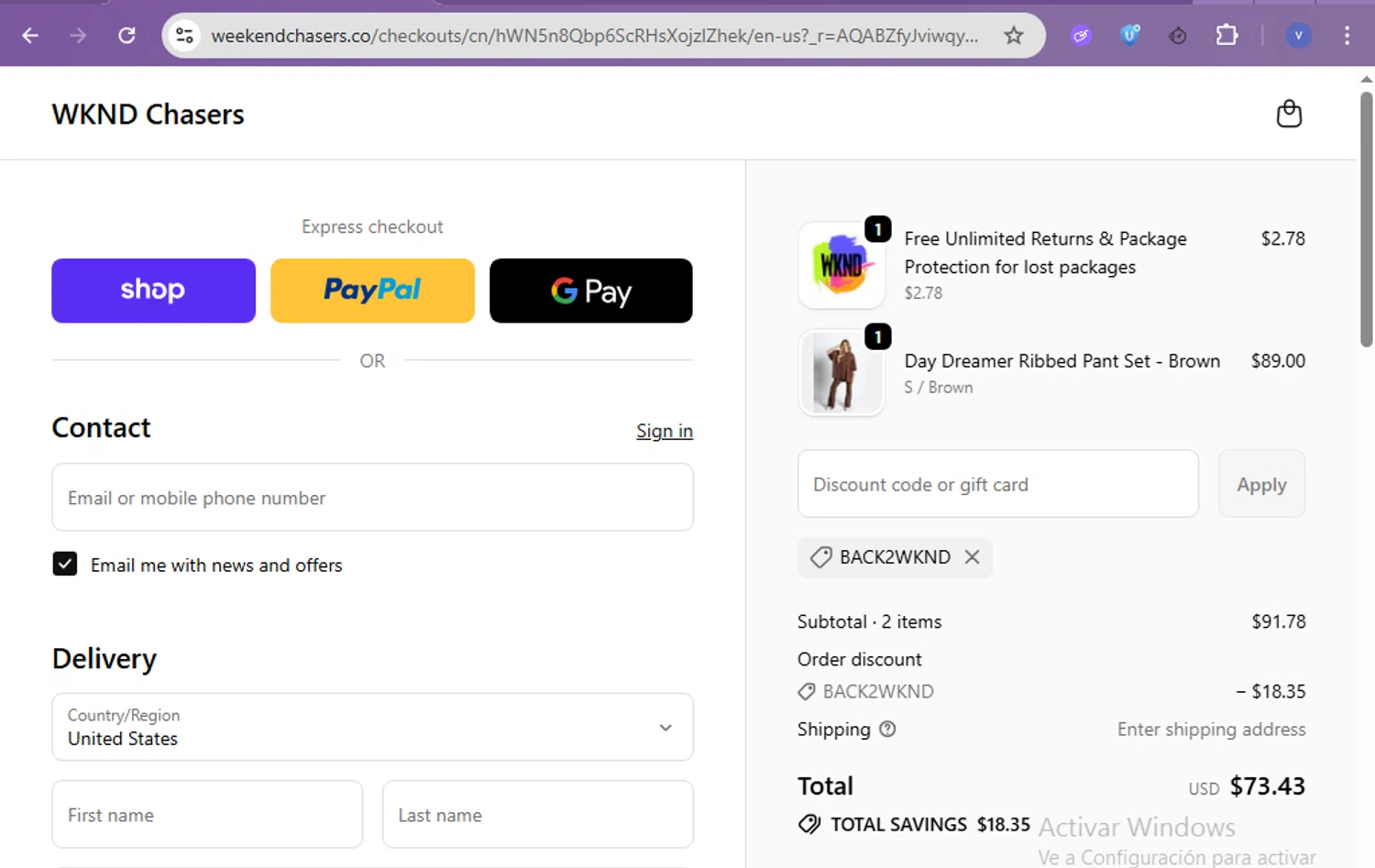Click the browser address bar URL
1375x868 pixels.
pyautogui.click(x=594, y=36)
